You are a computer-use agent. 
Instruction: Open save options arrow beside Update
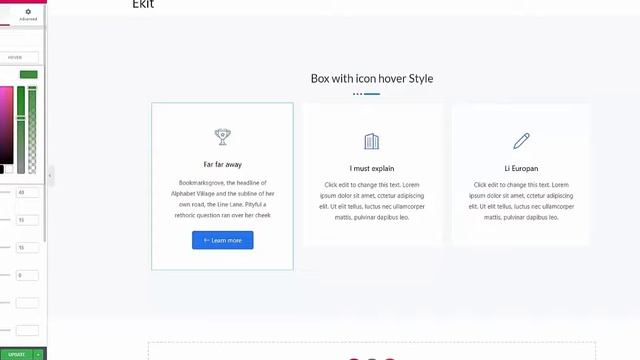(x=38, y=354)
